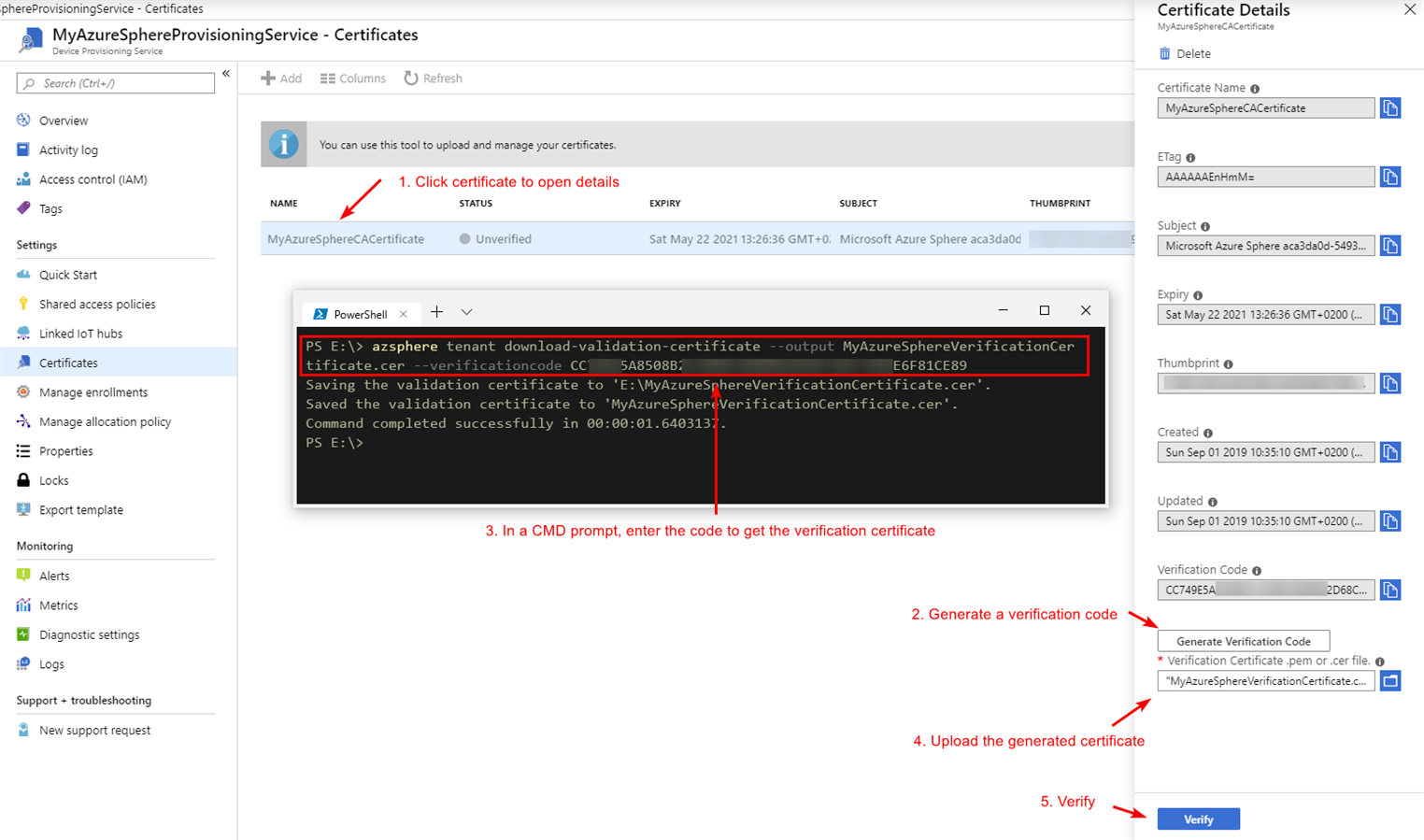Open Tags section
Screen dimensions: 1424x840
point(50,208)
